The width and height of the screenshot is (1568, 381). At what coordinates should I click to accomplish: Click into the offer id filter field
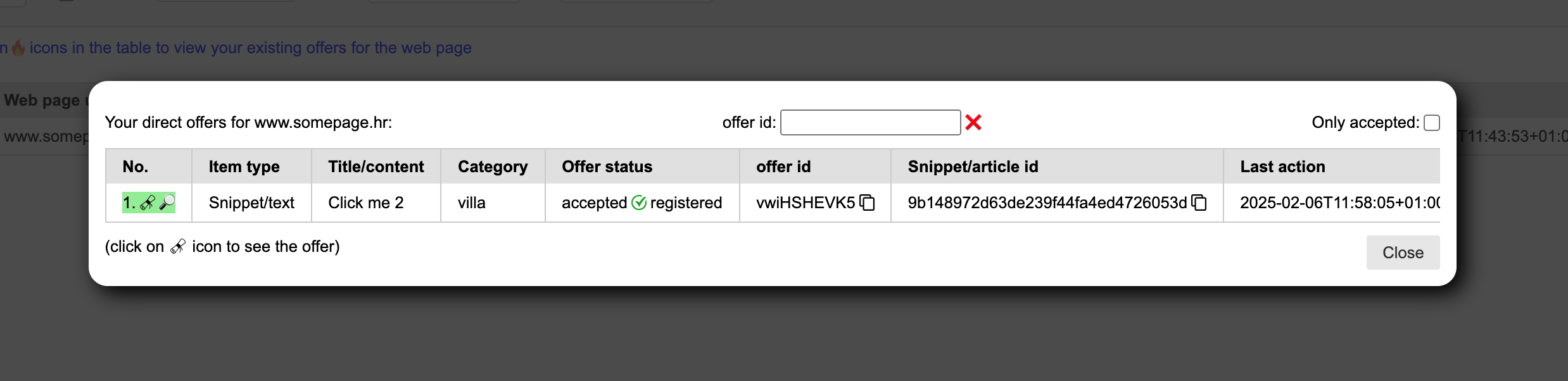coord(870,122)
